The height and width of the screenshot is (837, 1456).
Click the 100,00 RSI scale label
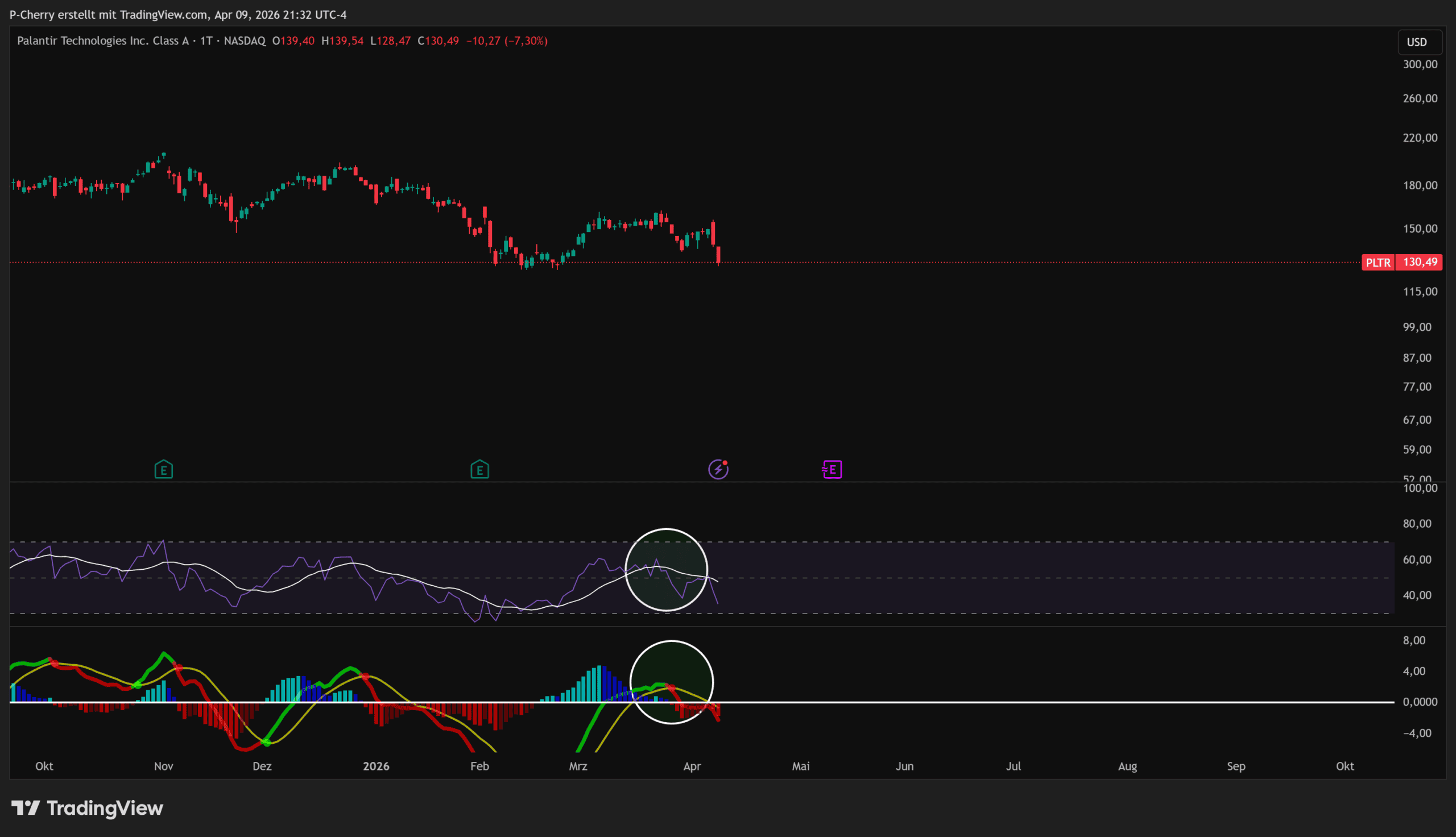(1420, 488)
